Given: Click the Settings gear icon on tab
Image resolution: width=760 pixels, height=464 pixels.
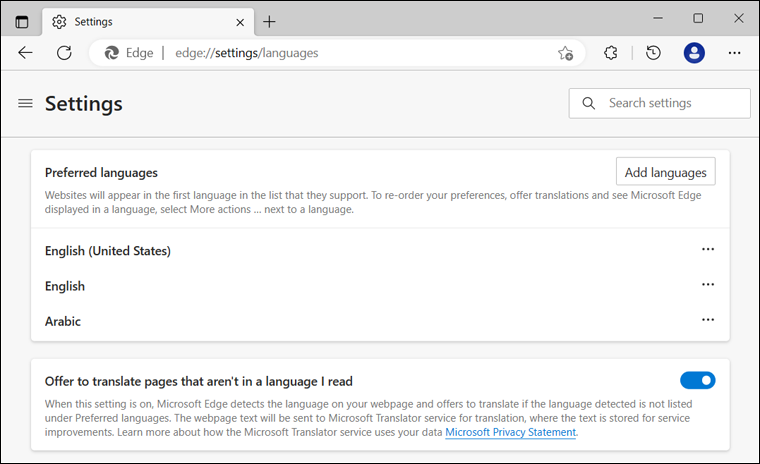Looking at the screenshot, I should tap(59, 22).
